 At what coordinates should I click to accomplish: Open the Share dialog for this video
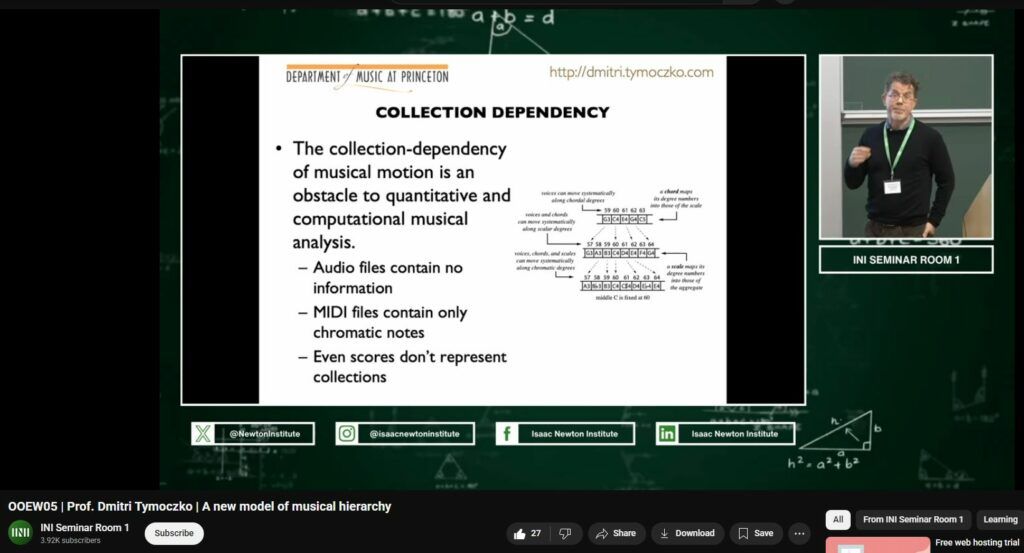click(x=615, y=533)
